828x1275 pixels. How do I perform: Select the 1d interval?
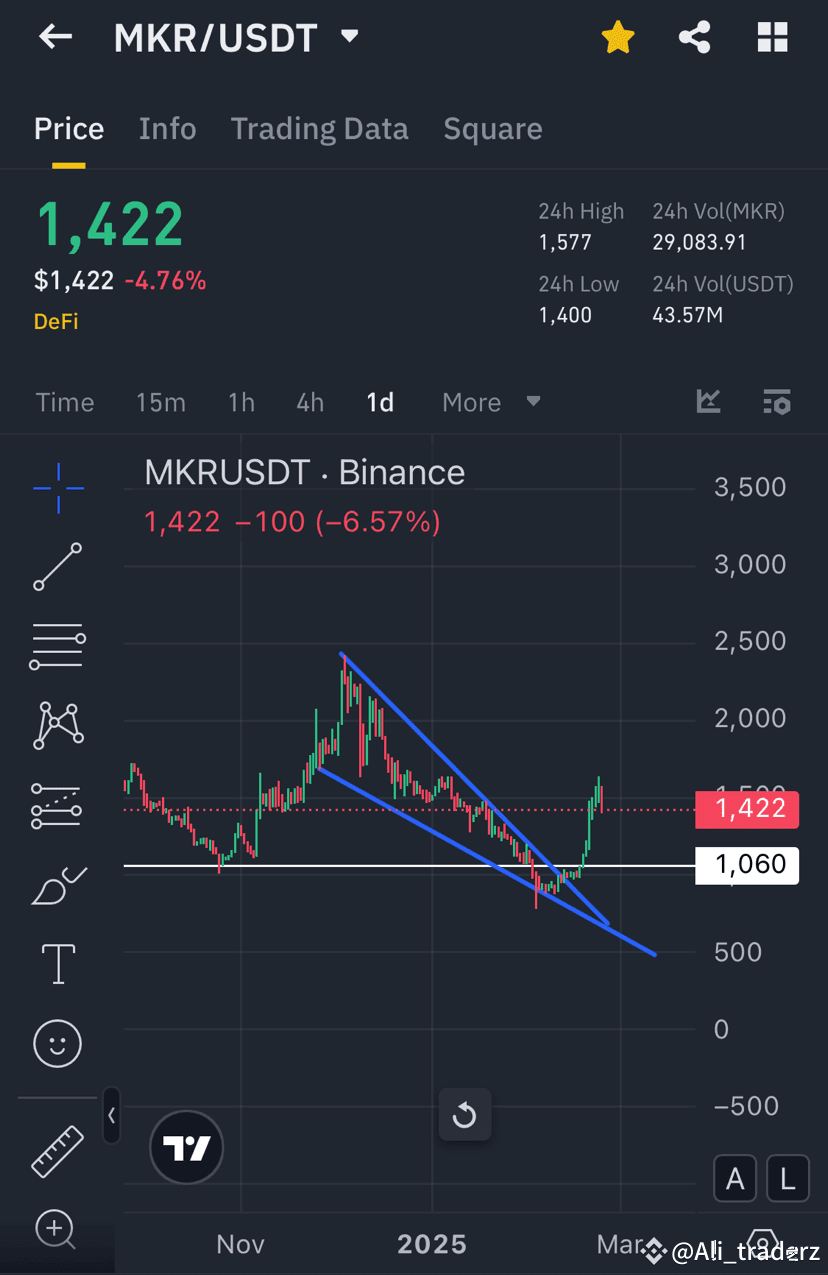pos(380,402)
